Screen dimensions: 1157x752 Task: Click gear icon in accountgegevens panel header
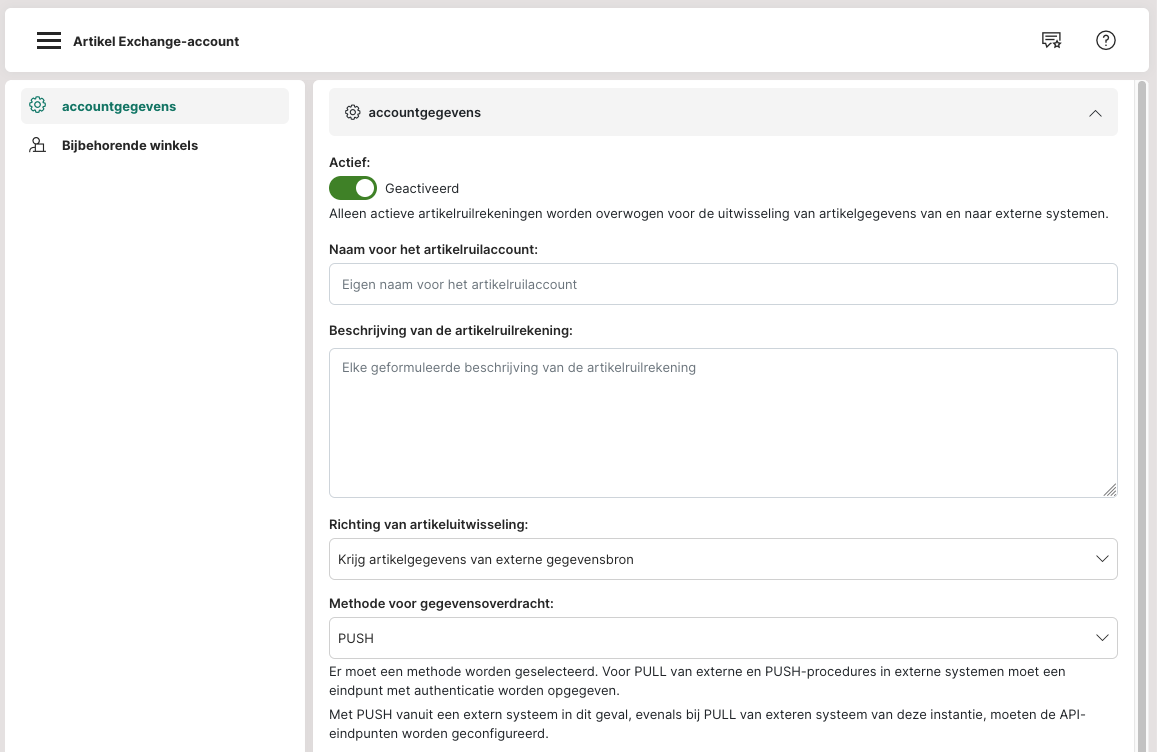coord(352,113)
